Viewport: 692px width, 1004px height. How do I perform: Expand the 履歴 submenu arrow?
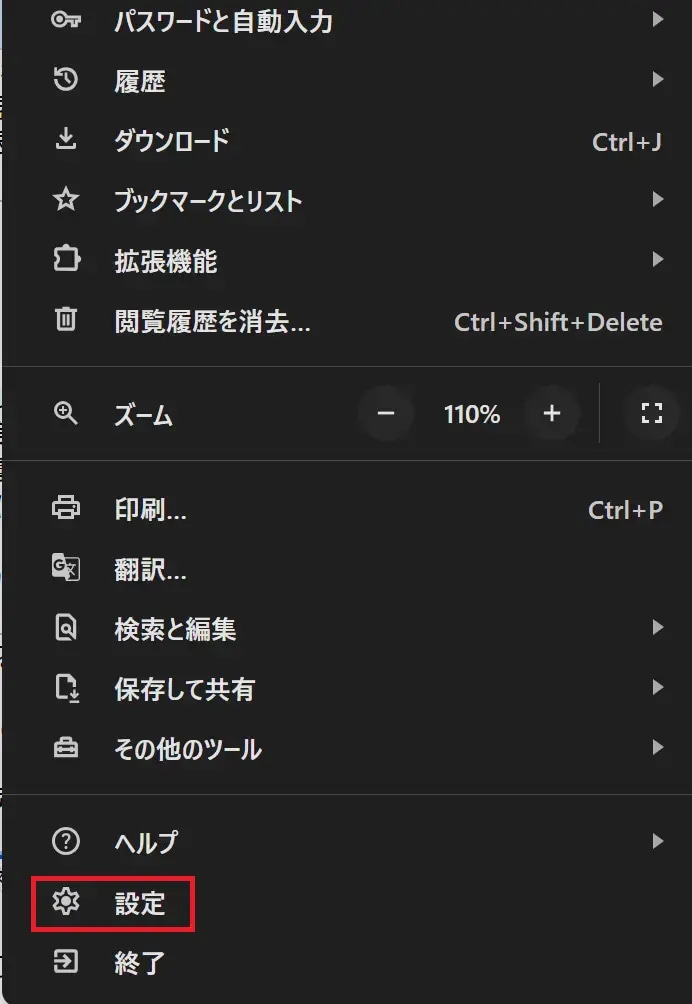657,80
